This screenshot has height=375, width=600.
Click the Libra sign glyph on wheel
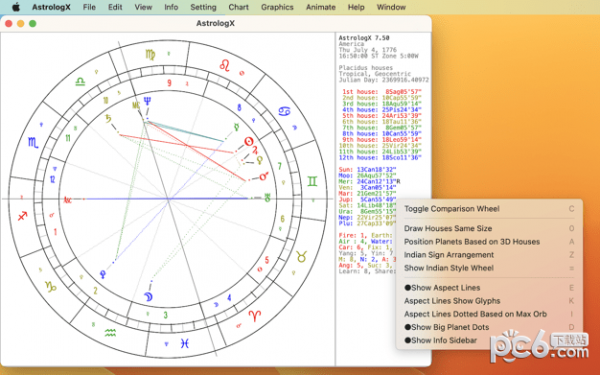coord(80,82)
